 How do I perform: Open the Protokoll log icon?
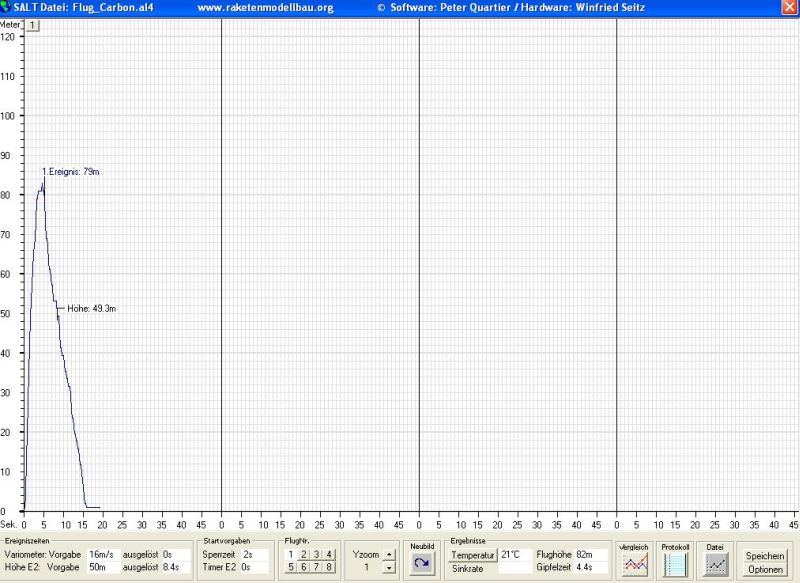pyautogui.click(x=676, y=564)
